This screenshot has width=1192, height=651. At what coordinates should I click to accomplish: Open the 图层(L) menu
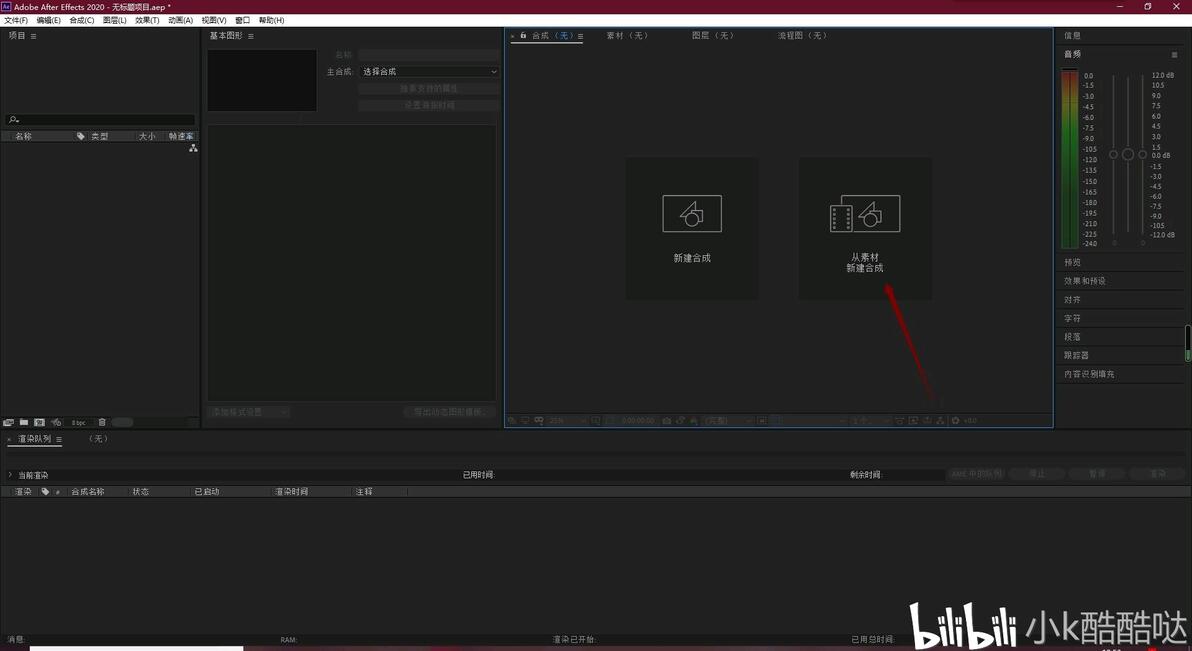115,21
